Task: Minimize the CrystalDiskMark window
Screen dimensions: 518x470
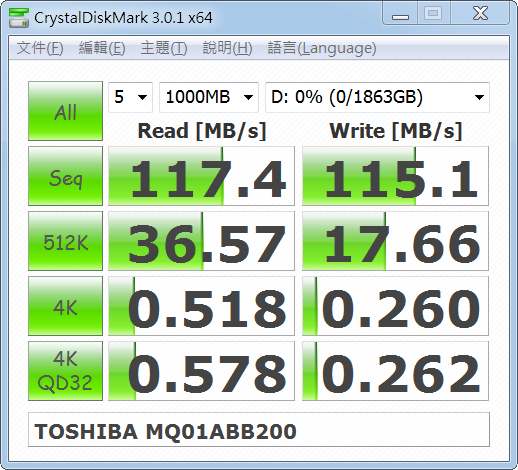Action: click(x=400, y=14)
